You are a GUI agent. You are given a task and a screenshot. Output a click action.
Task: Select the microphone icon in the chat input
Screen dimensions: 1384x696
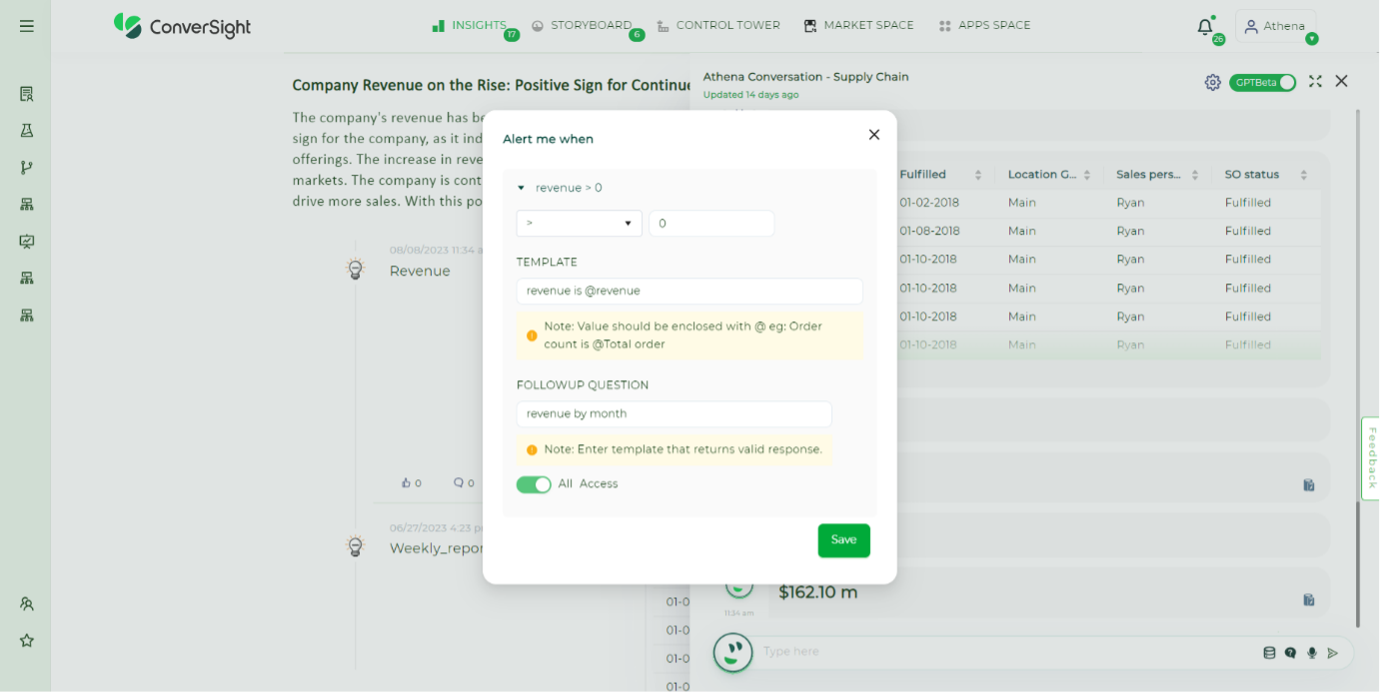[x=1312, y=652]
